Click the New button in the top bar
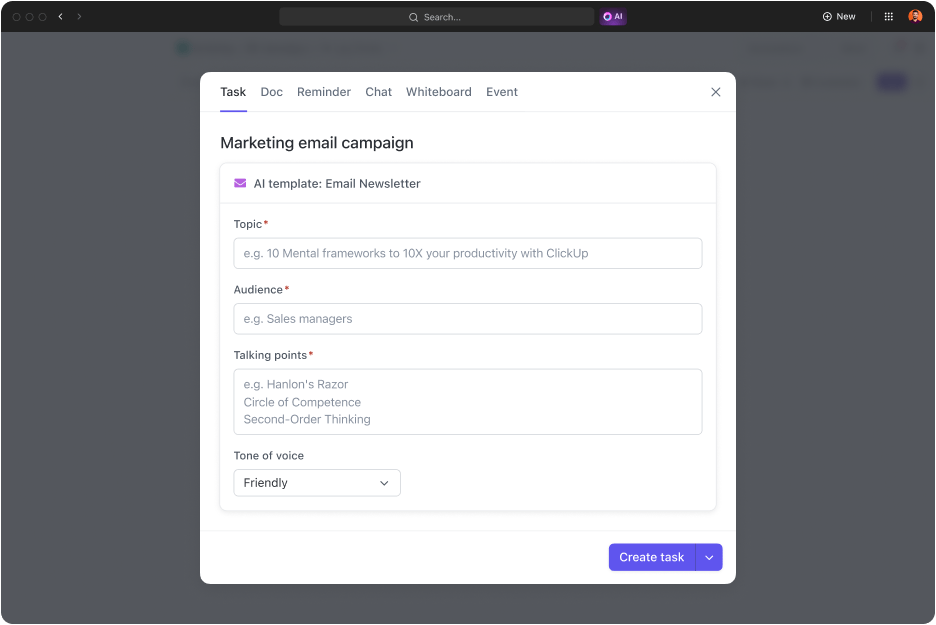This screenshot has width=936, height=625. point(839,17)
